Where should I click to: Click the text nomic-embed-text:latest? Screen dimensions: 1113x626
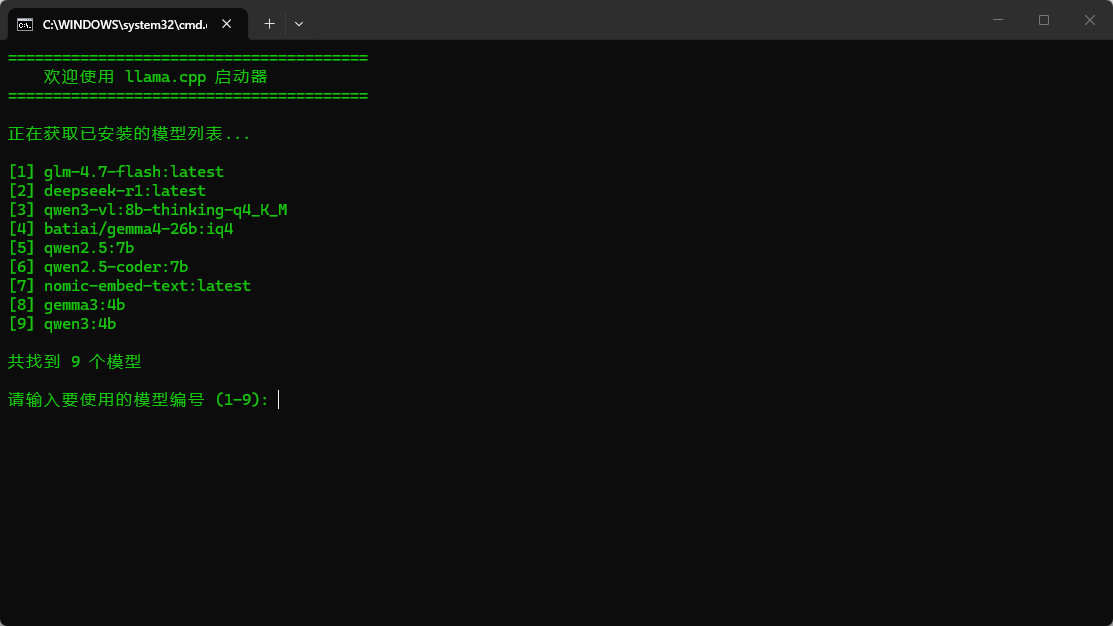147,286
